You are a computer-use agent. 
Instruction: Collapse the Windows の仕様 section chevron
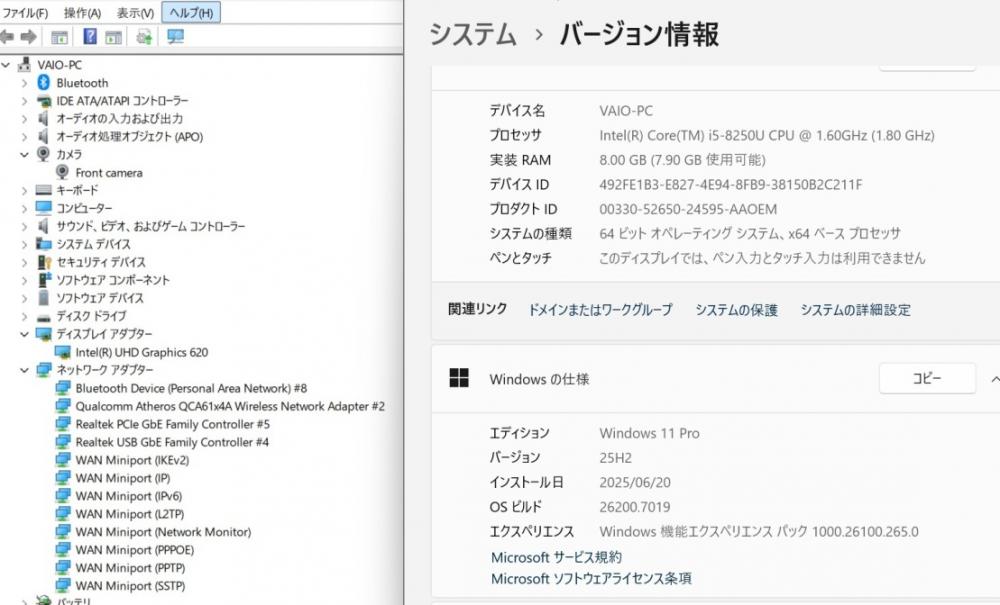point(995,379)
